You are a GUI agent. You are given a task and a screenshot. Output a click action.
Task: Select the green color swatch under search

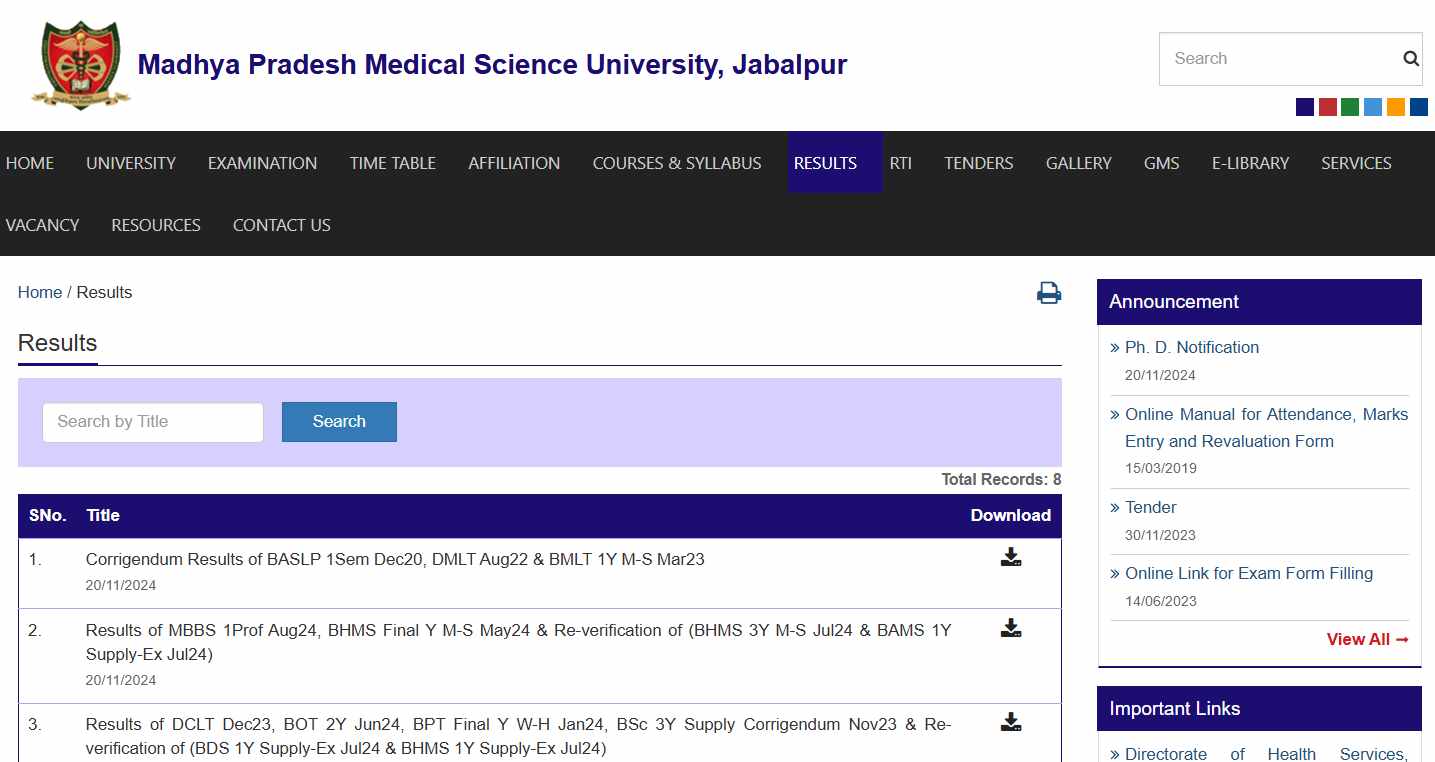coord(1349,106)
